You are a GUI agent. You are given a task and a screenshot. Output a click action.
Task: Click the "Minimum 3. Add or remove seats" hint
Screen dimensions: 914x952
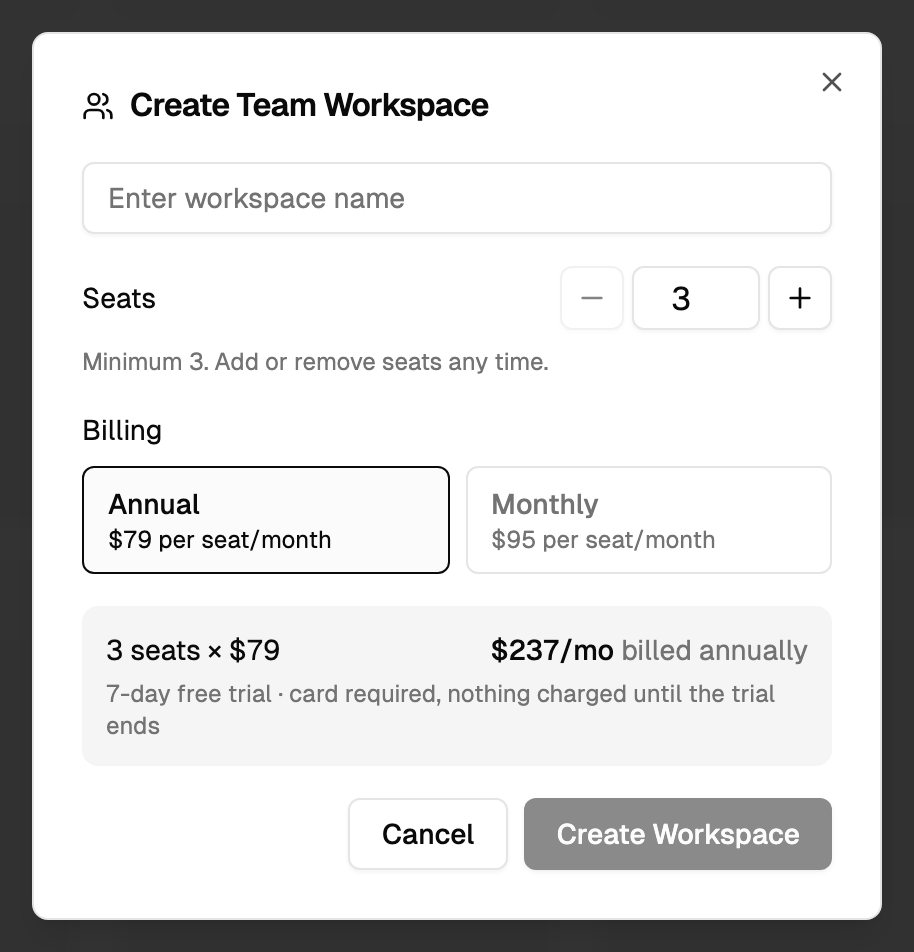[x=315, y=362]
